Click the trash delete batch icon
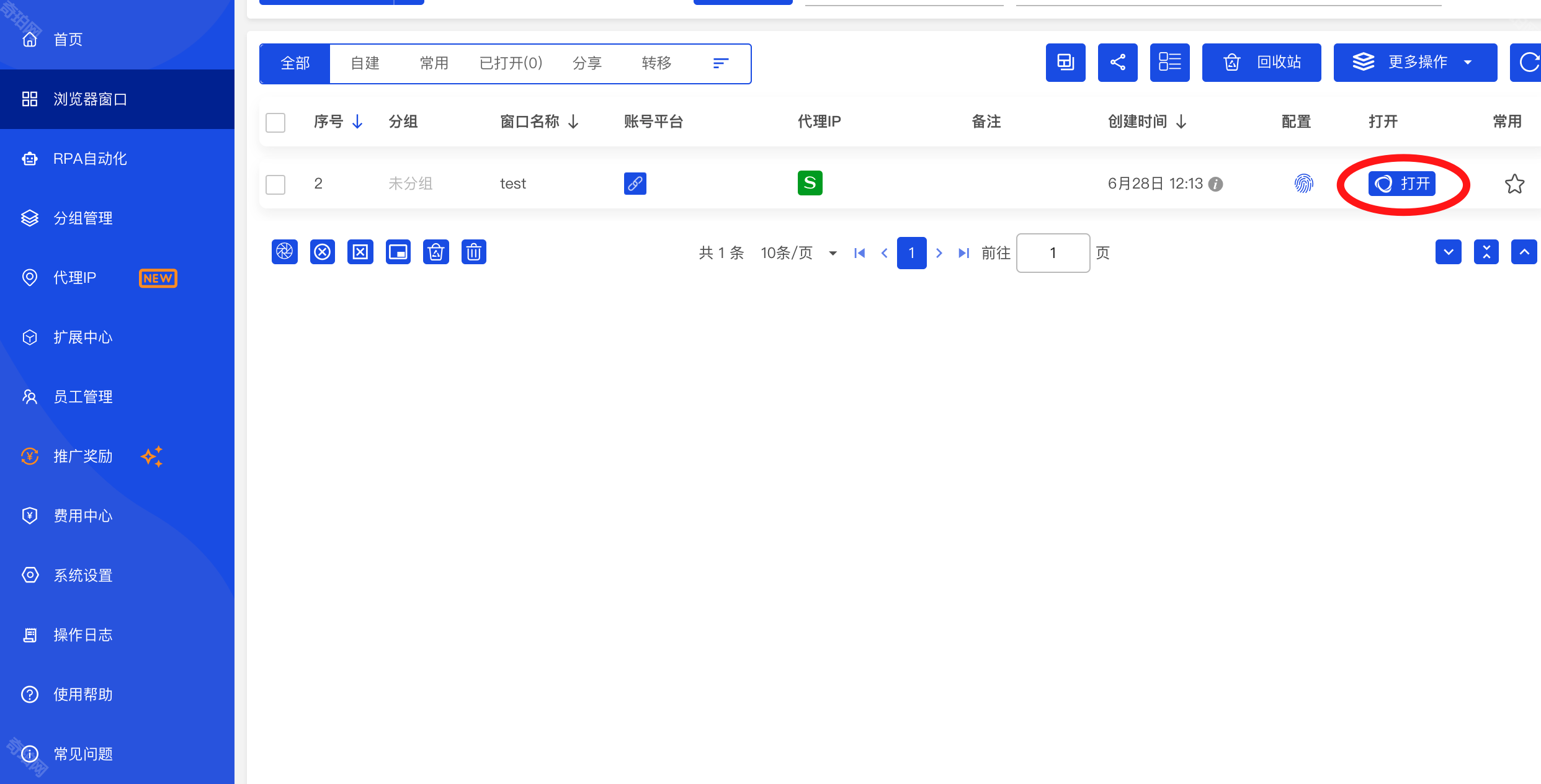Viewport: 1541px width, 784px height. (474, 252)
